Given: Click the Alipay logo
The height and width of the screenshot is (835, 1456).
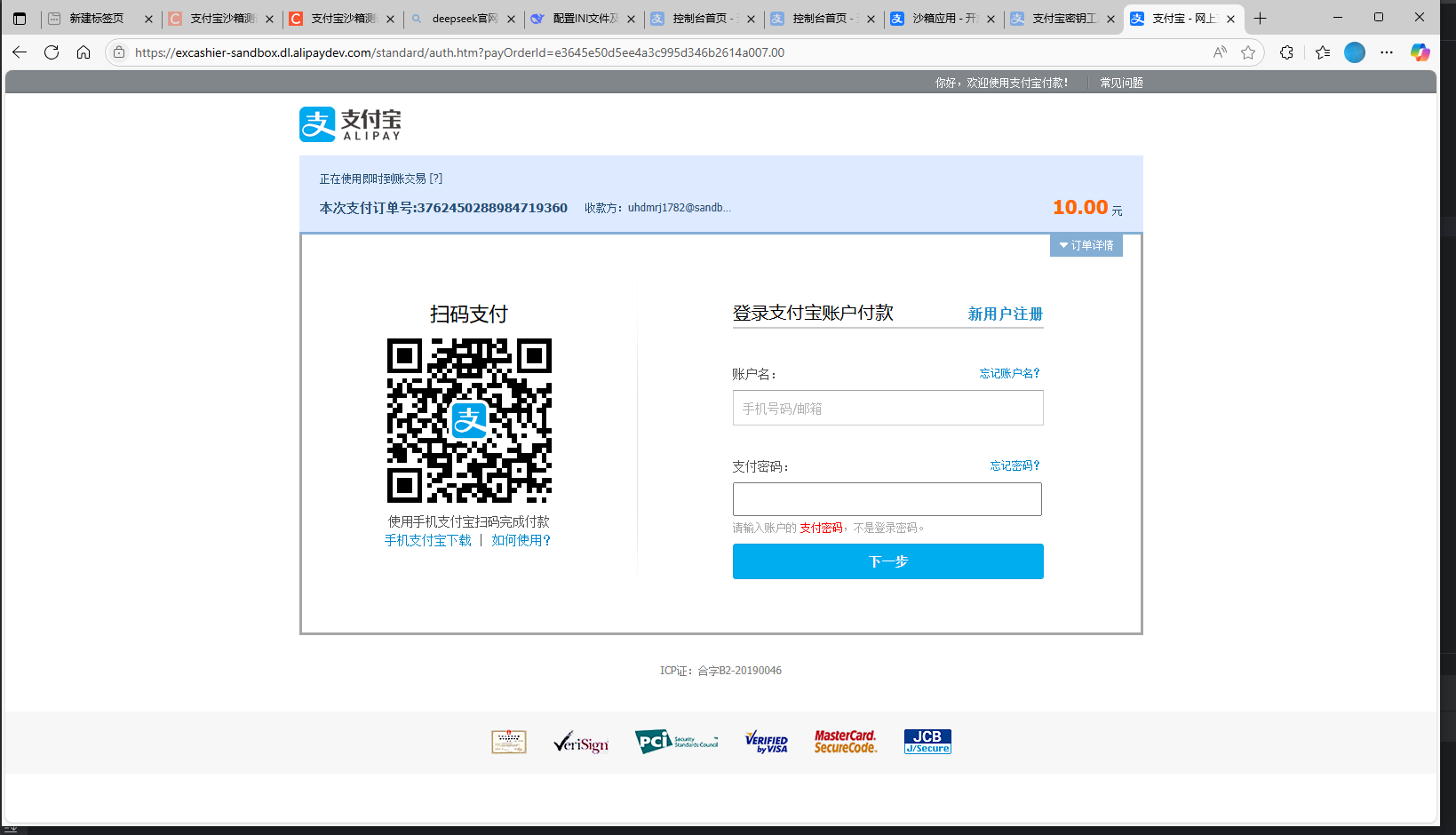Looking at the screenshot, I should [x=350, y=124].
